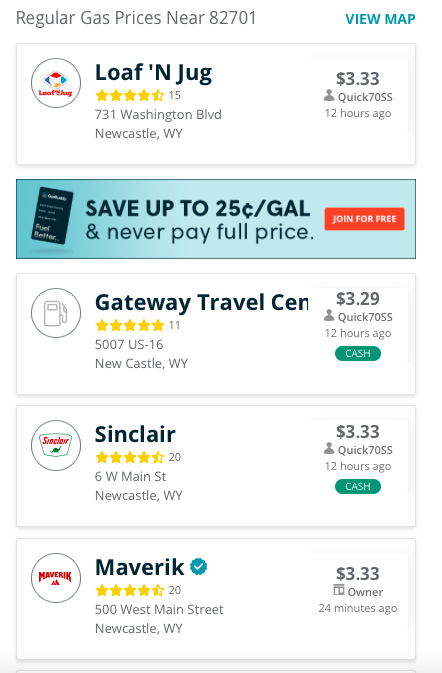Image resolution: width=442 pixels, height=673 pixels.
Task: Click the CASH badge under Sinclair's price
Action: 358,486
